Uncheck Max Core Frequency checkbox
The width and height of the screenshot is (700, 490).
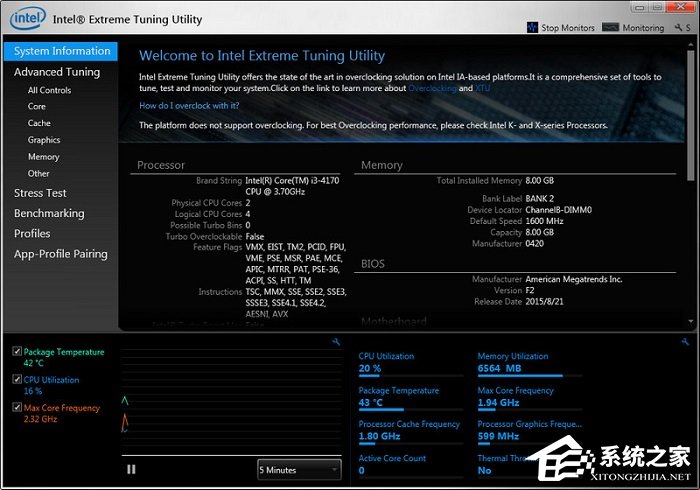click(x=17, y=407)
